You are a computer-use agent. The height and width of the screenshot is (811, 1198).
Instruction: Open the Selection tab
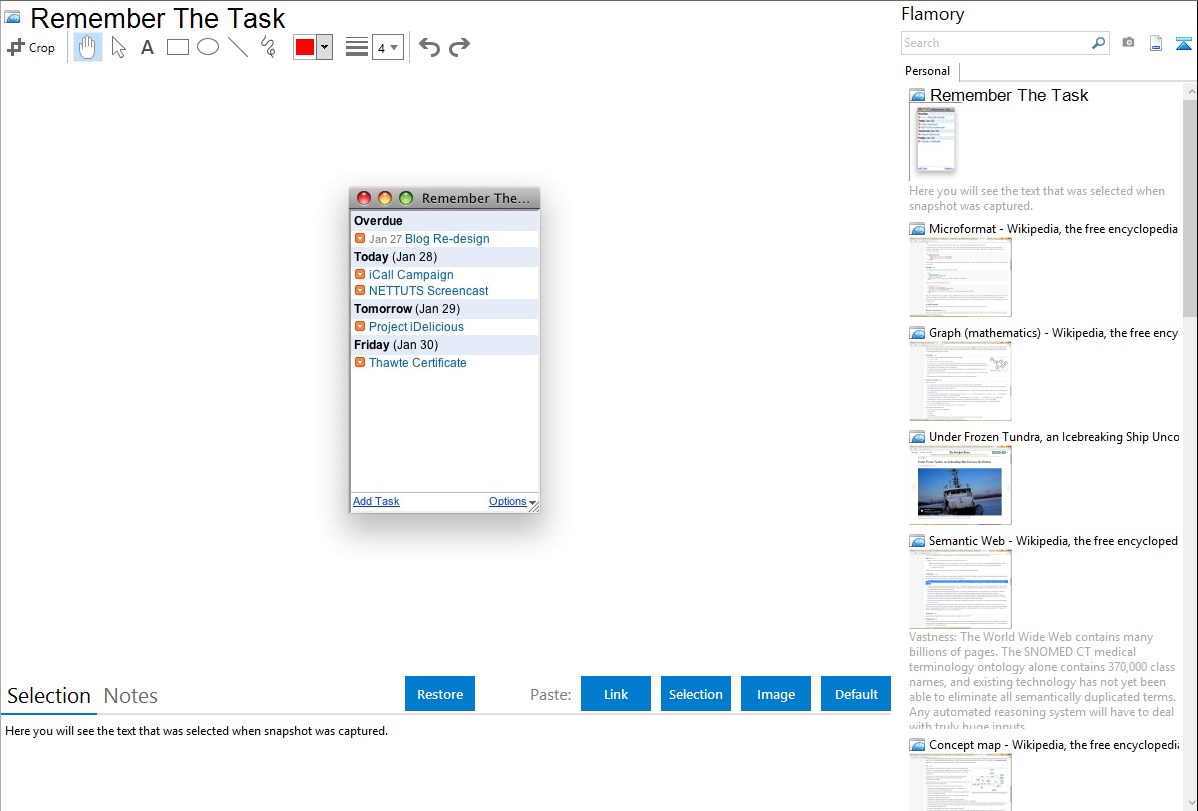point(49,696)
